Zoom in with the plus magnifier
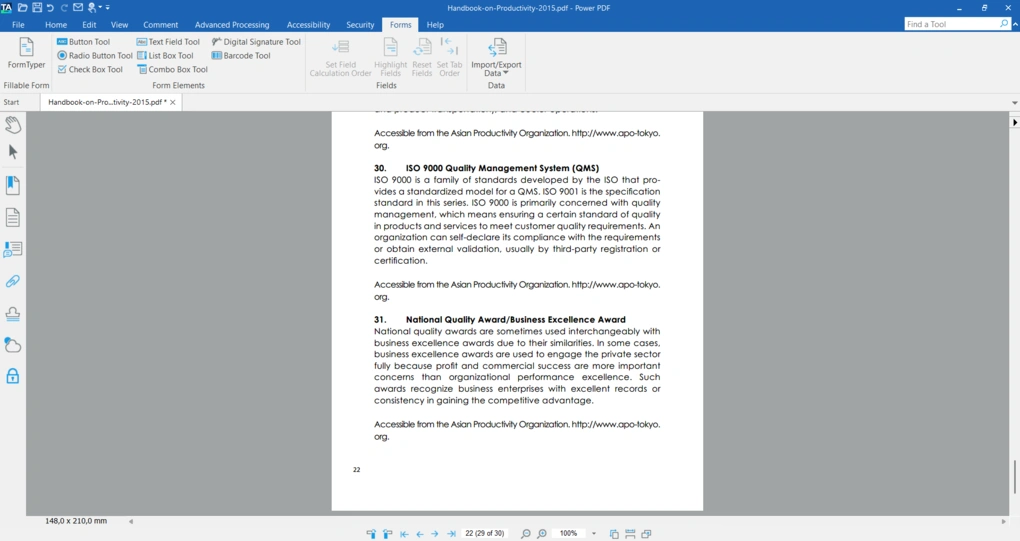The width and height of the screenshot is (1020, 541). [x=541, y=534]
